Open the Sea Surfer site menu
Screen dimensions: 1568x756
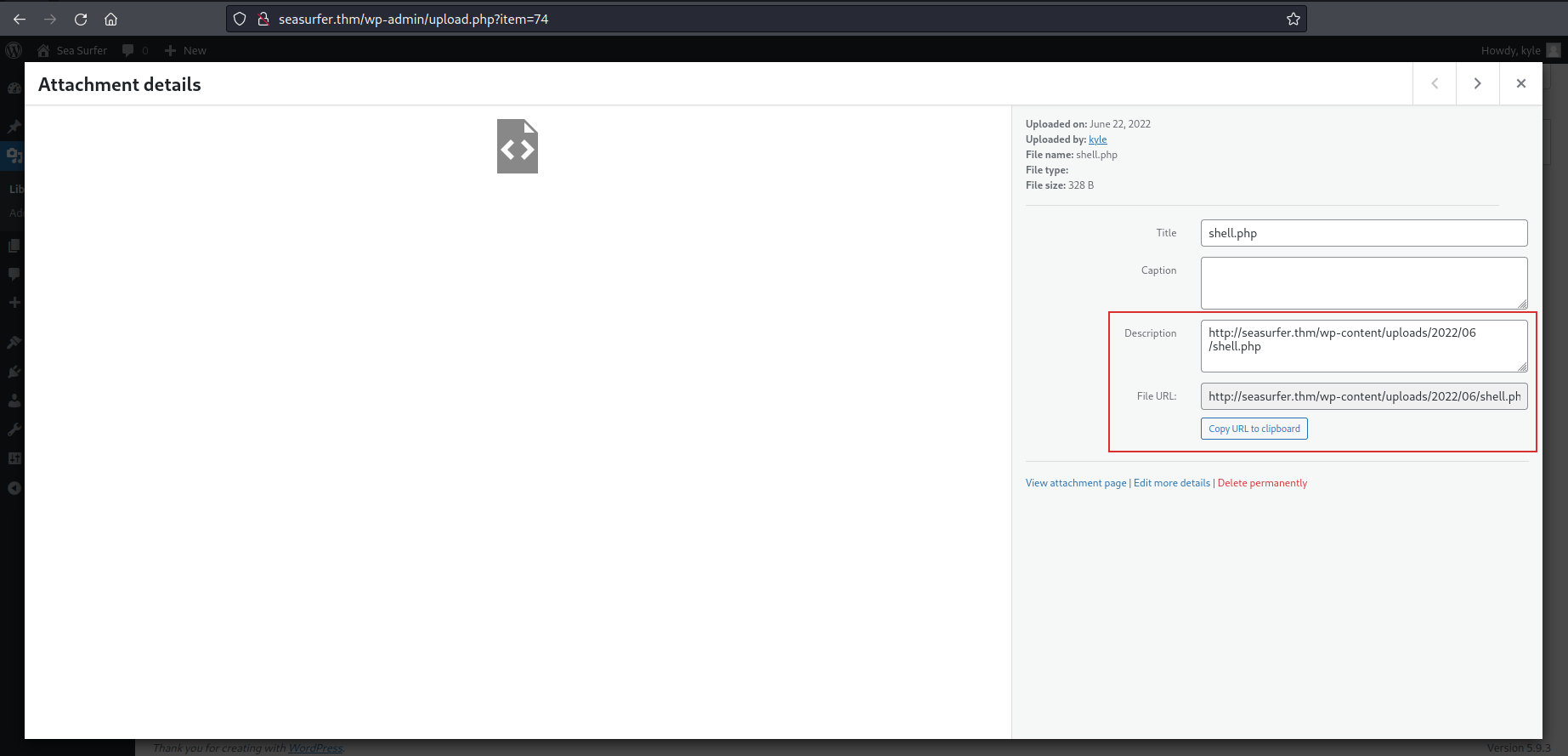click(x=72, y=50)
